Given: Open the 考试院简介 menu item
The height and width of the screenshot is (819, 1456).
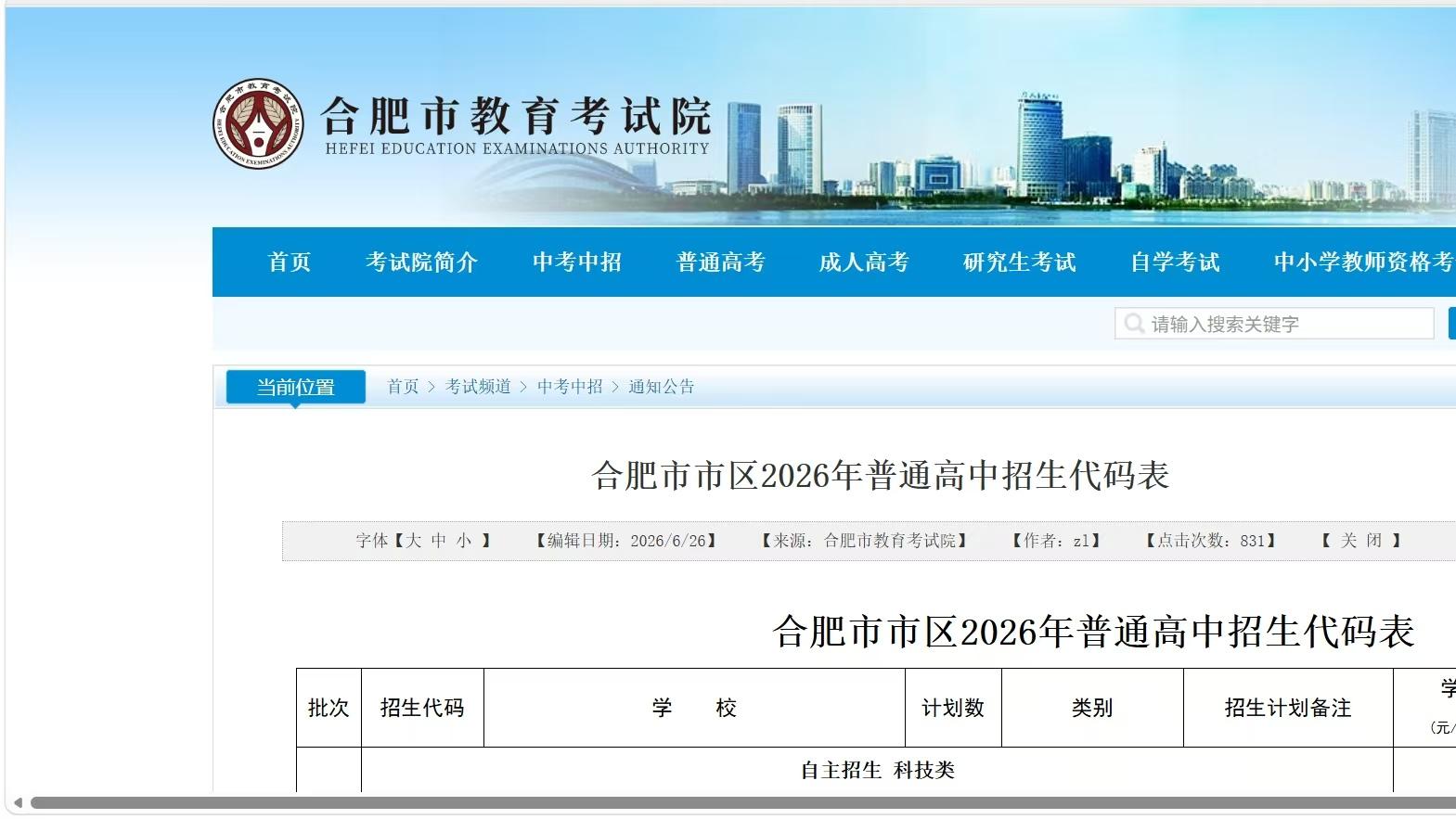Looking at the screenshot, I should (x=421, y=262).
